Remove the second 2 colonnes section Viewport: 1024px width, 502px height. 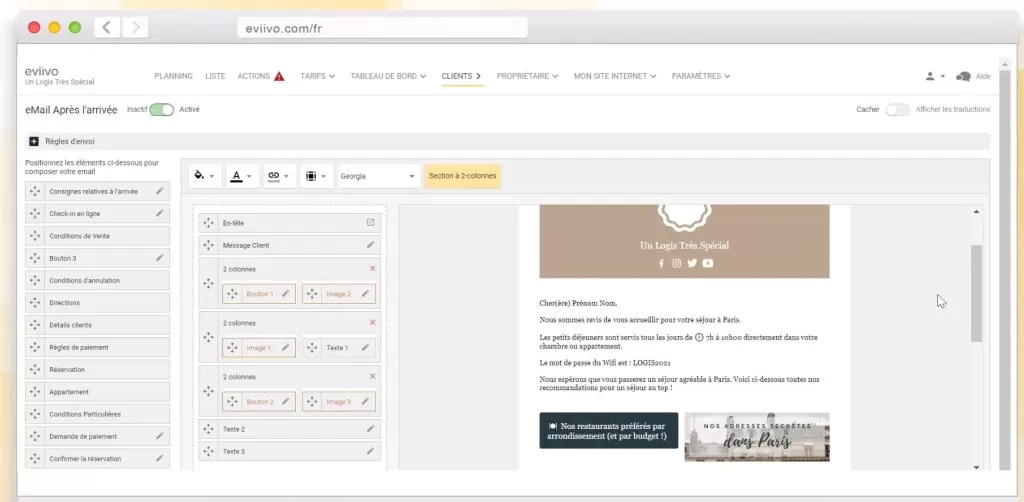[372, 322]
